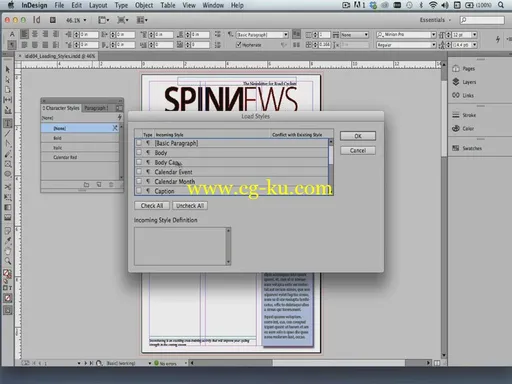Open the Type menu
This screenshot has width=512, height=384.
coord(121,5)
